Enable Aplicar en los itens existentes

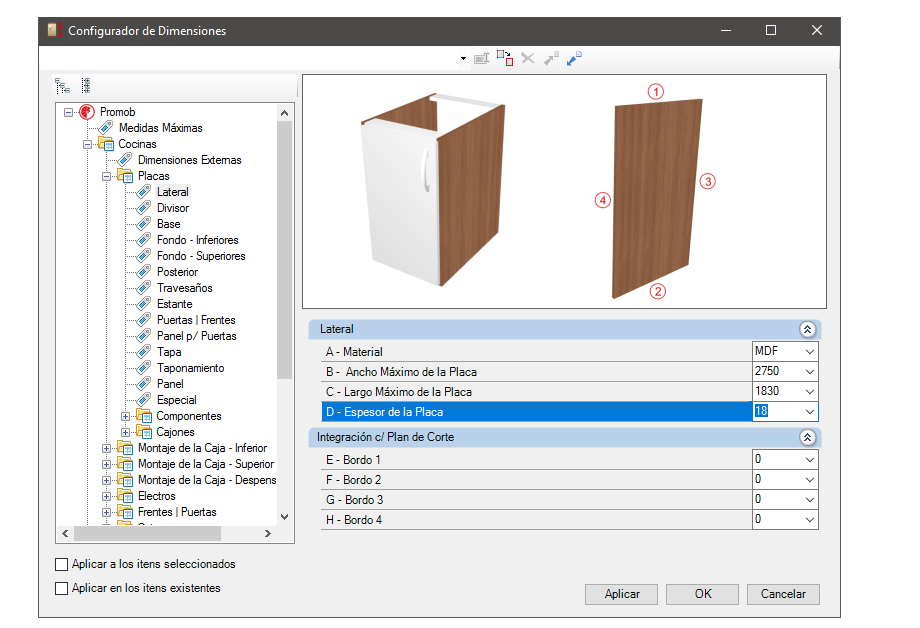pos(61,588)
